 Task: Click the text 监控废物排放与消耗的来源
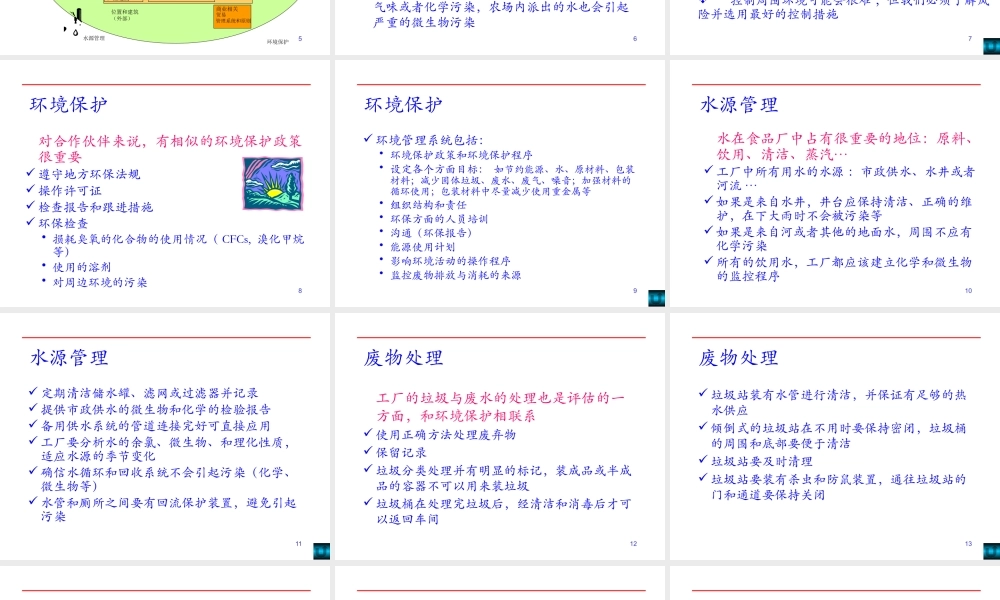[456, 275]
